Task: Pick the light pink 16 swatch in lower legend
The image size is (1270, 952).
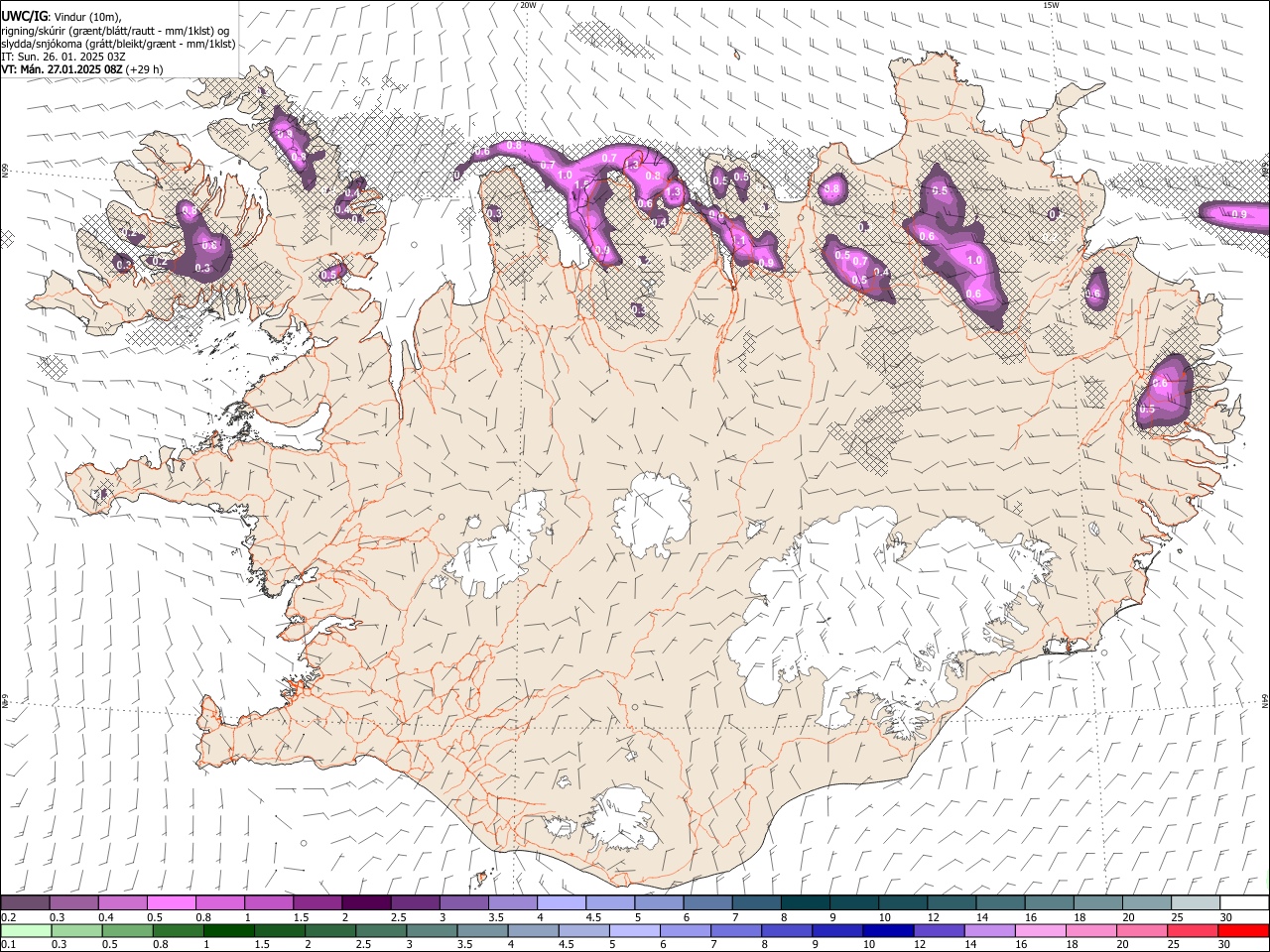Action: [x=1040, y=930]
